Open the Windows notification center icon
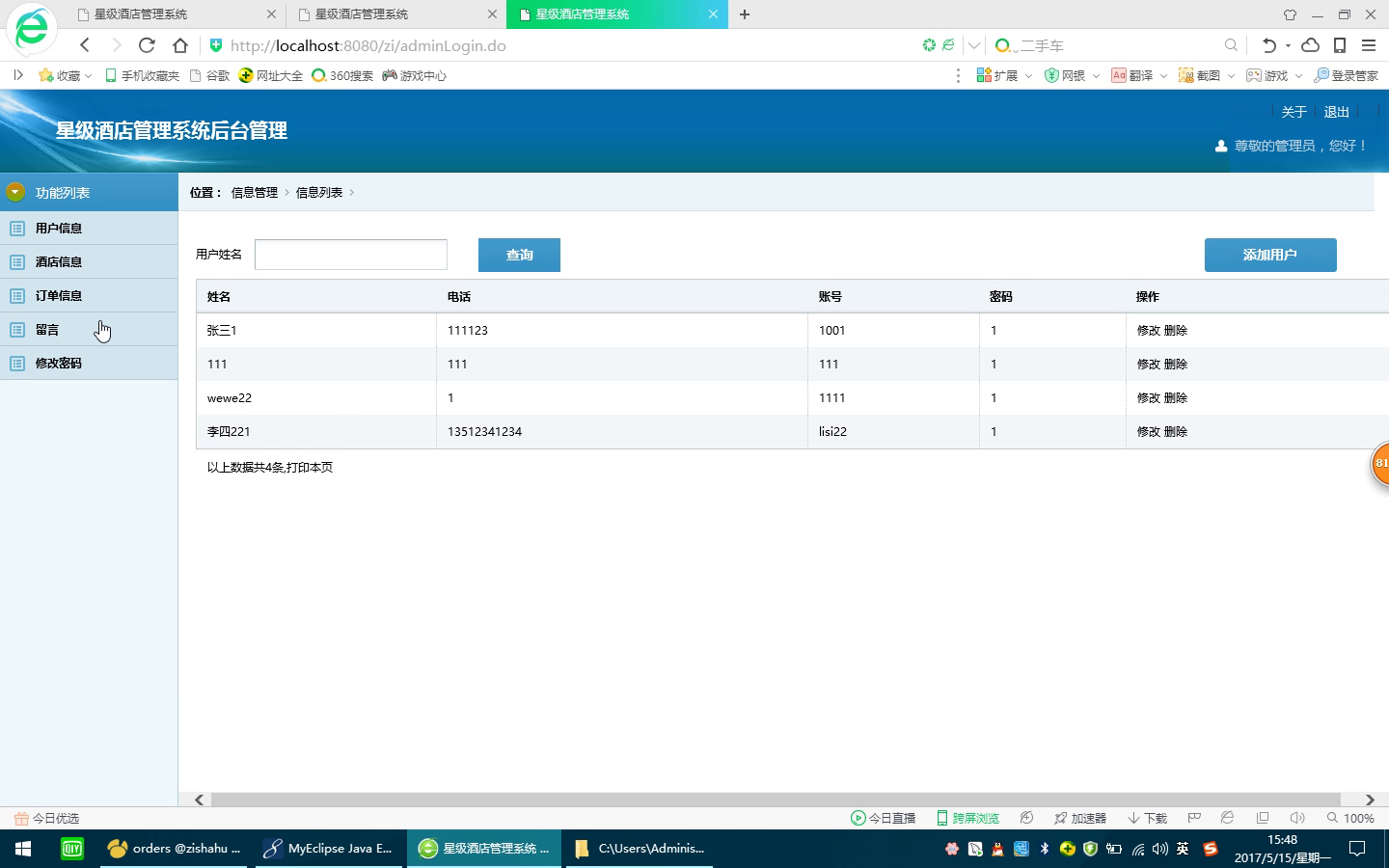 1357,849
